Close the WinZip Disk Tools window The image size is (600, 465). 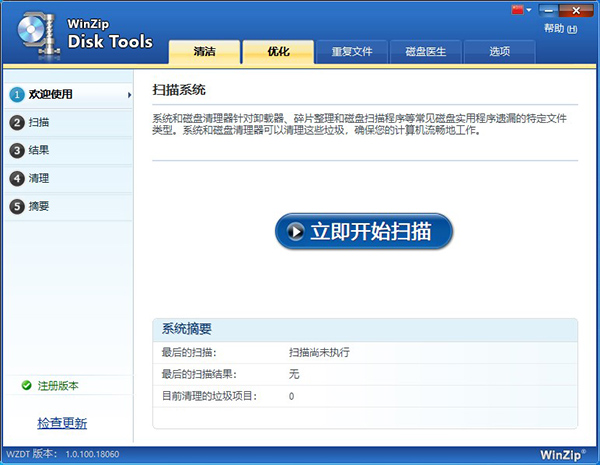[x=576, y=10]
